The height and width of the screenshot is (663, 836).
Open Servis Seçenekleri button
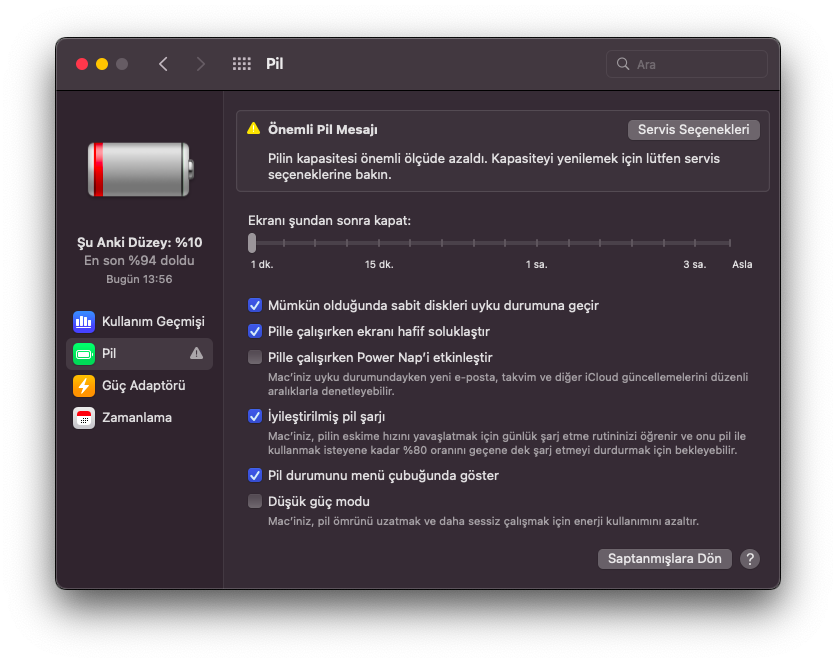(x=693, y=130)
